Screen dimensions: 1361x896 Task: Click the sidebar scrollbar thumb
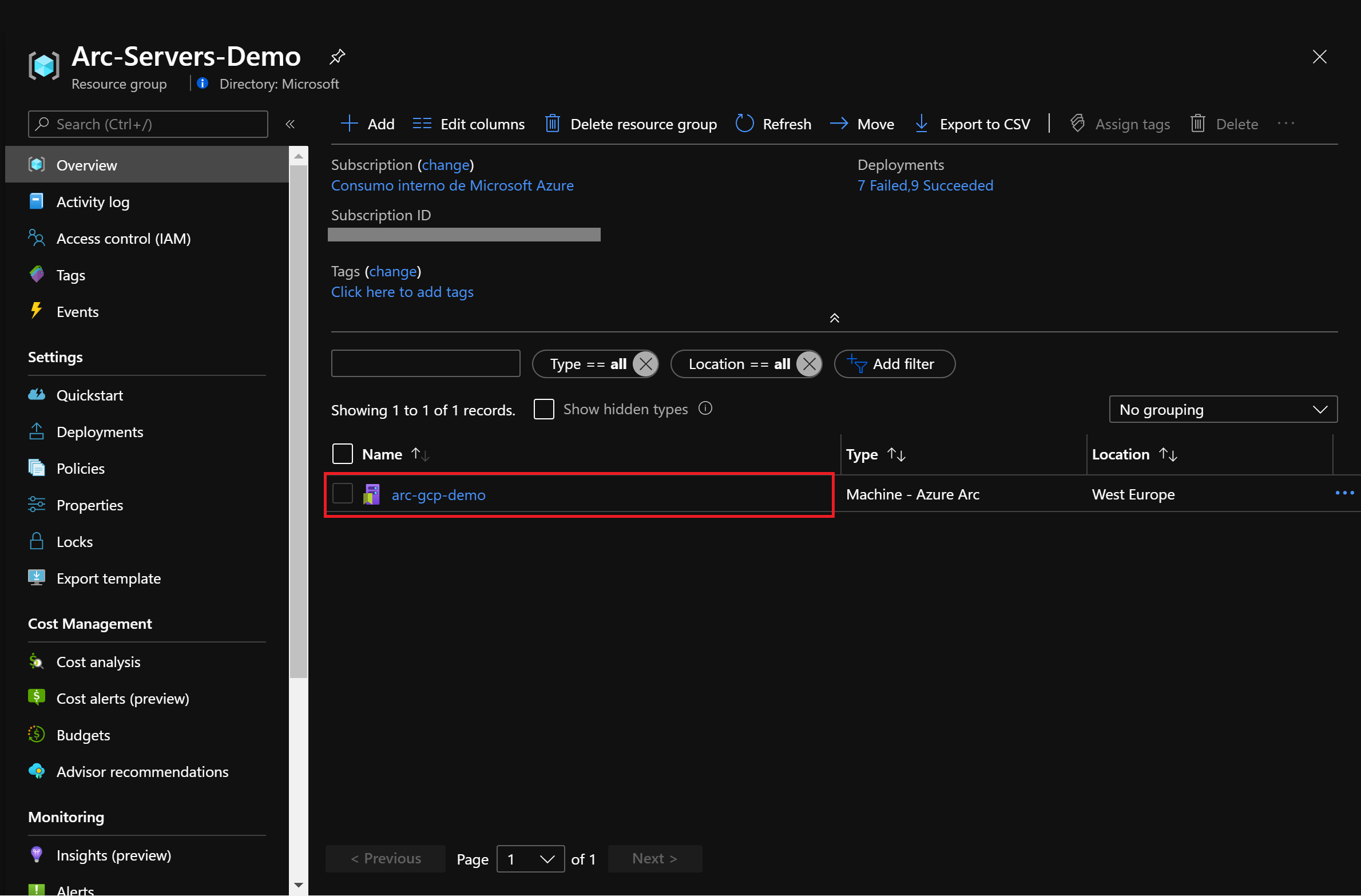tap(298, 422)
